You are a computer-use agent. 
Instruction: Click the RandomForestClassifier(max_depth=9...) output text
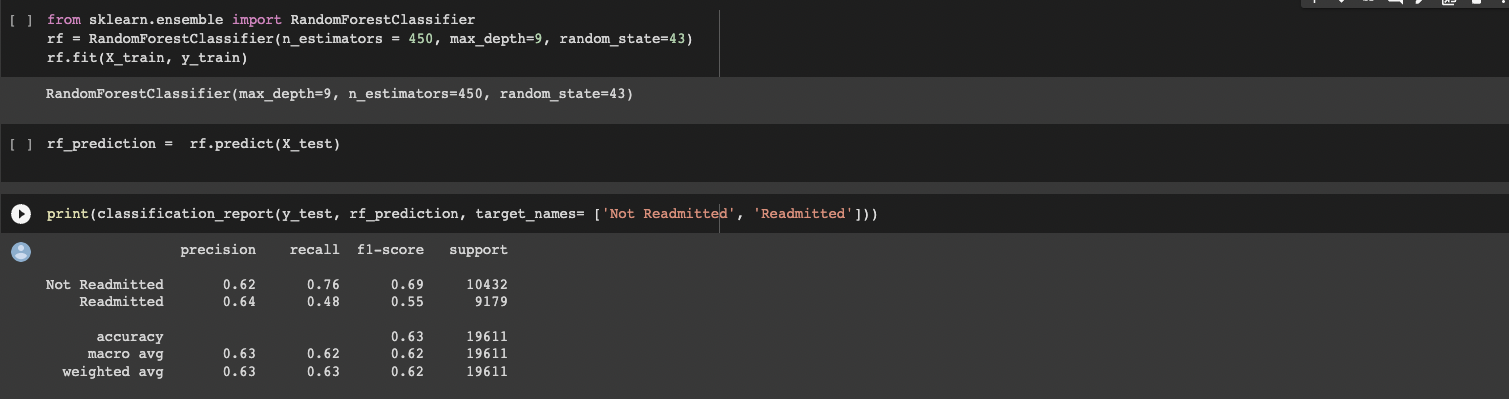[339, 94]
